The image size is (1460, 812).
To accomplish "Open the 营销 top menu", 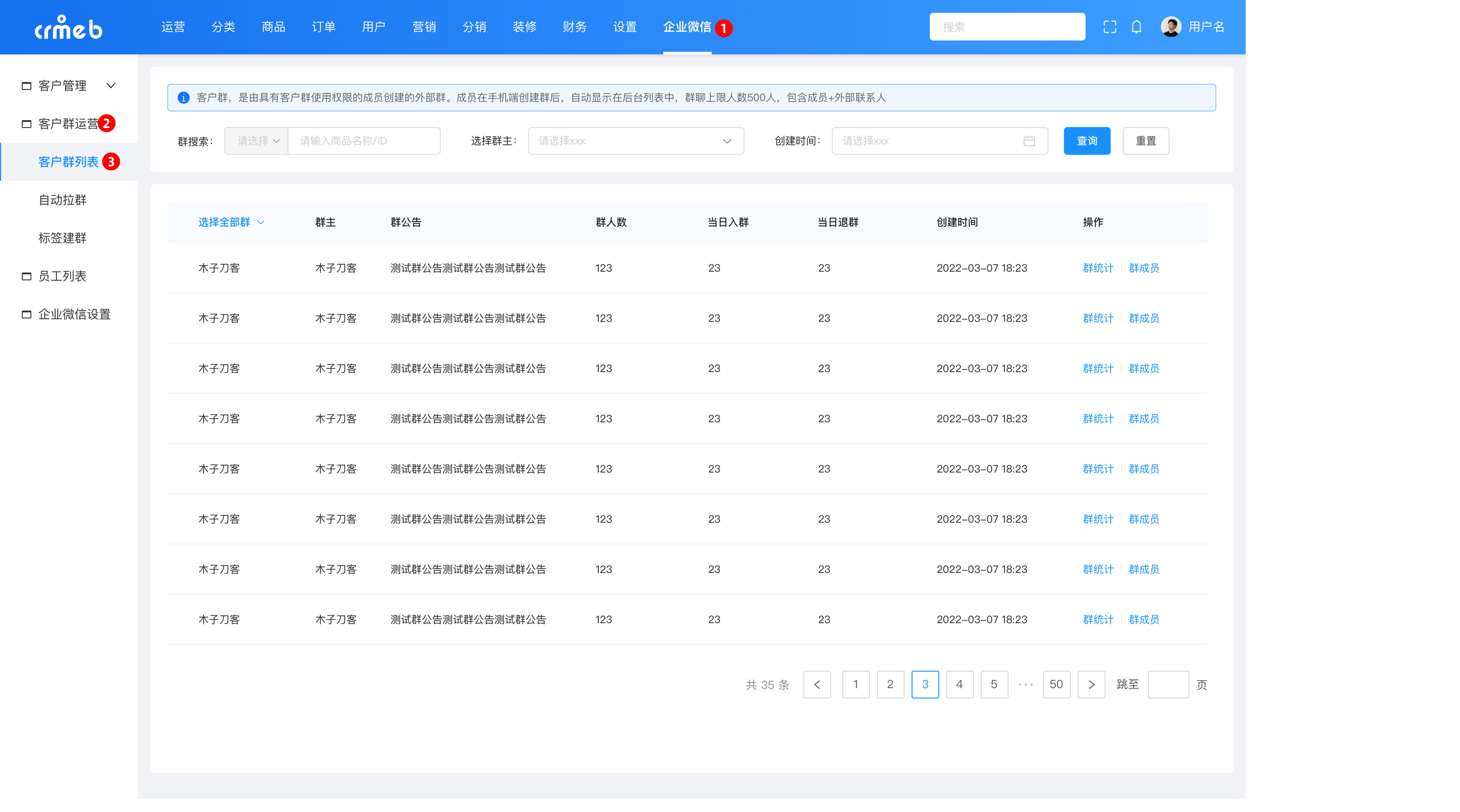I will 424,27.
